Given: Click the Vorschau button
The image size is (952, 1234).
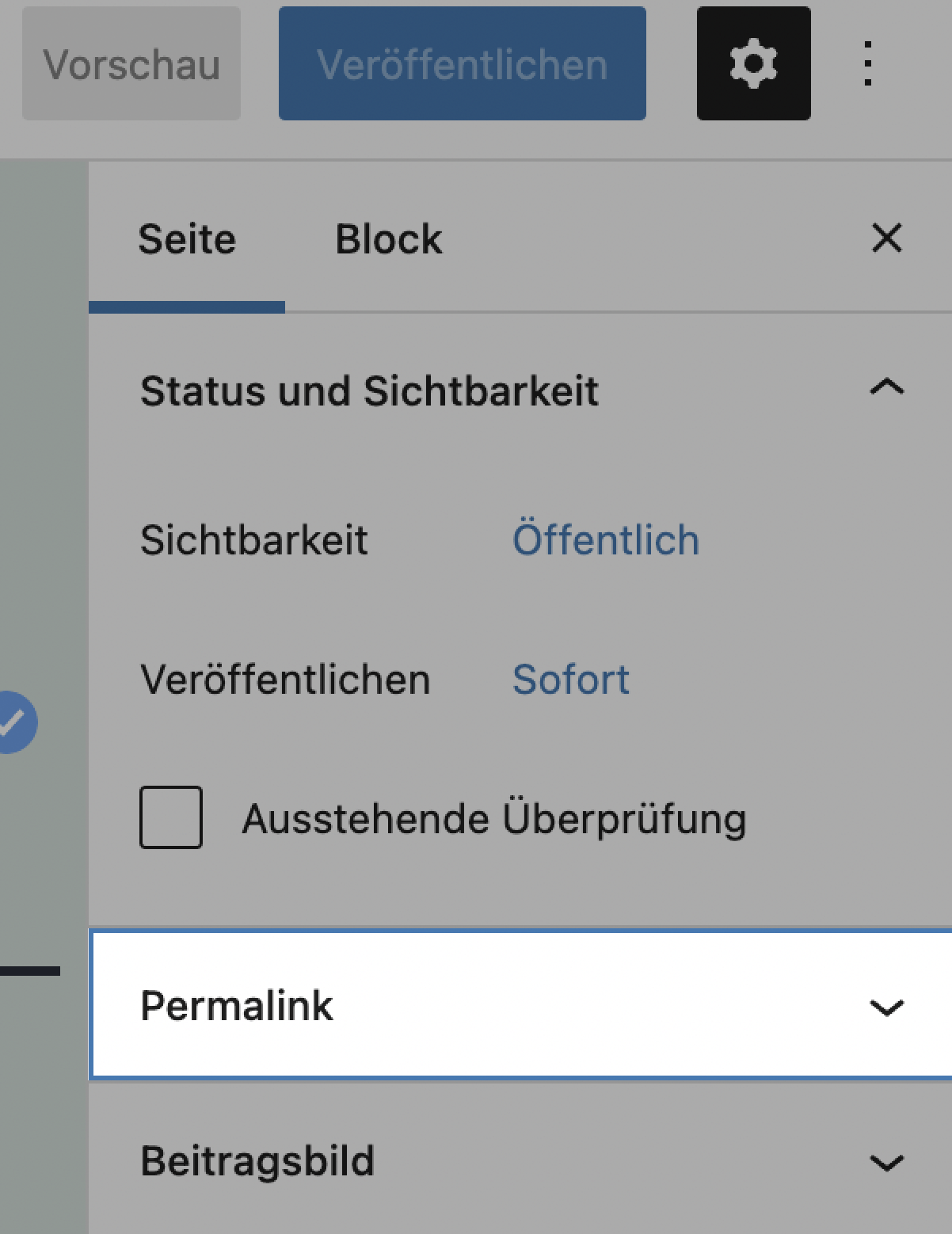Looking at the screenshot, I should [131, 64].
